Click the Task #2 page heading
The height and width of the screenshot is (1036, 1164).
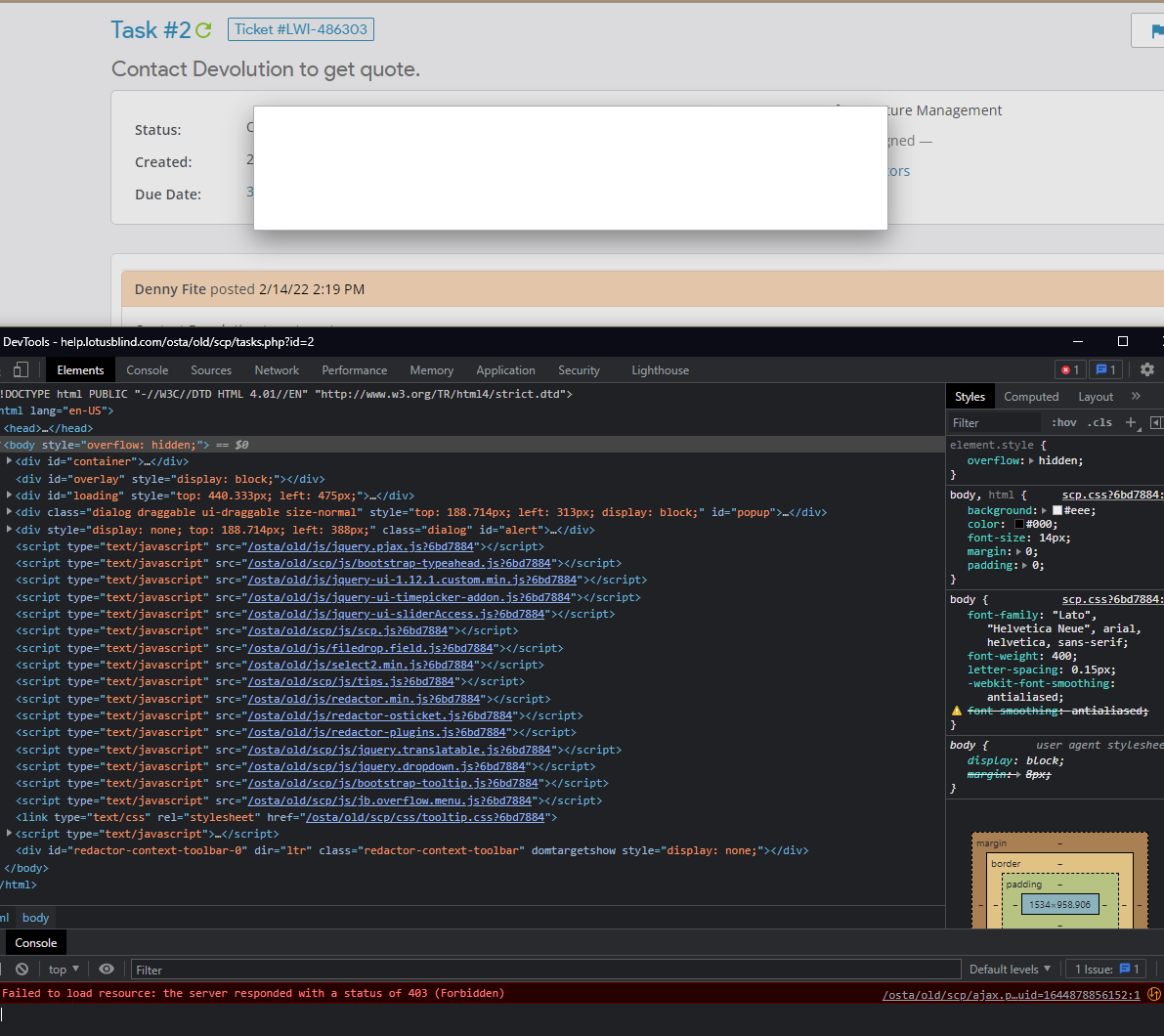click(x=151, y=29)
